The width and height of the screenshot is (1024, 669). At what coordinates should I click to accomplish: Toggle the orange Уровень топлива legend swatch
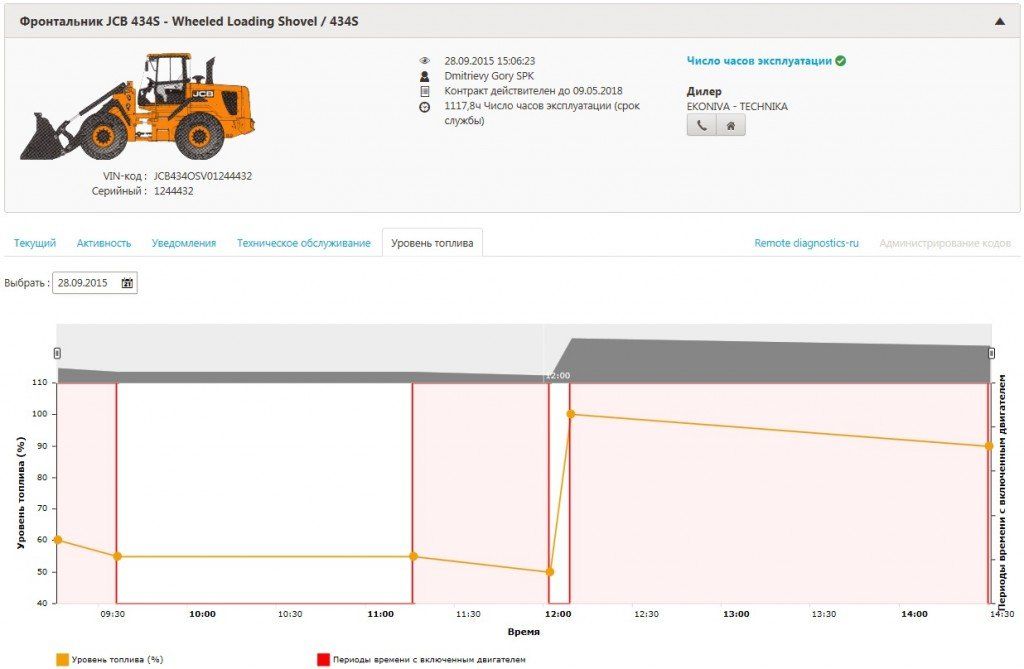point(63,659)
